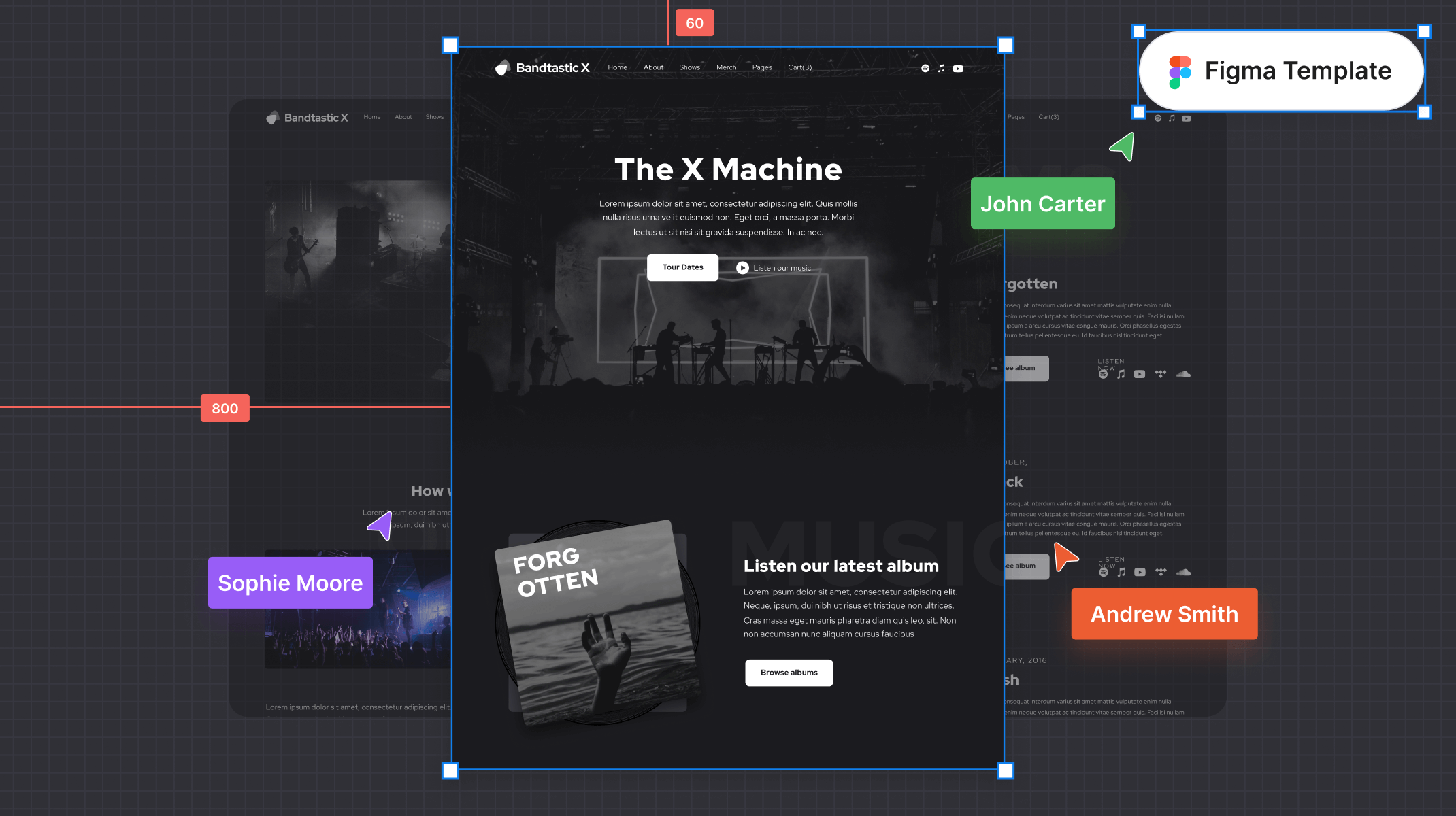The height and width of the screenshot is (816, 1456).
Task: Click the YouTube icon in top navigation
Action: (957, 68)
